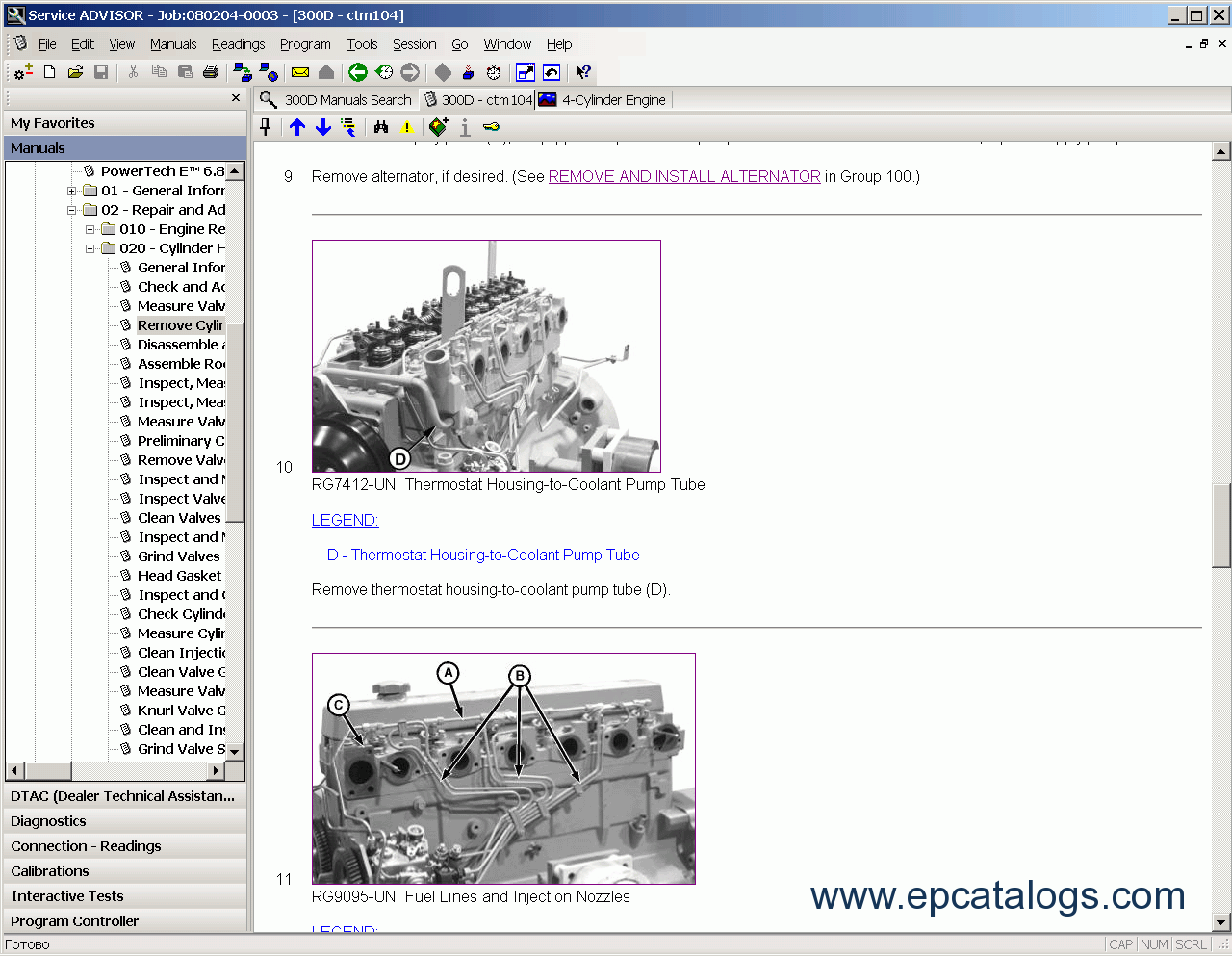Viewport: 1232px width, 956px height.
Task: Click the gray forward arrow icon
Action: click(410, 72)
